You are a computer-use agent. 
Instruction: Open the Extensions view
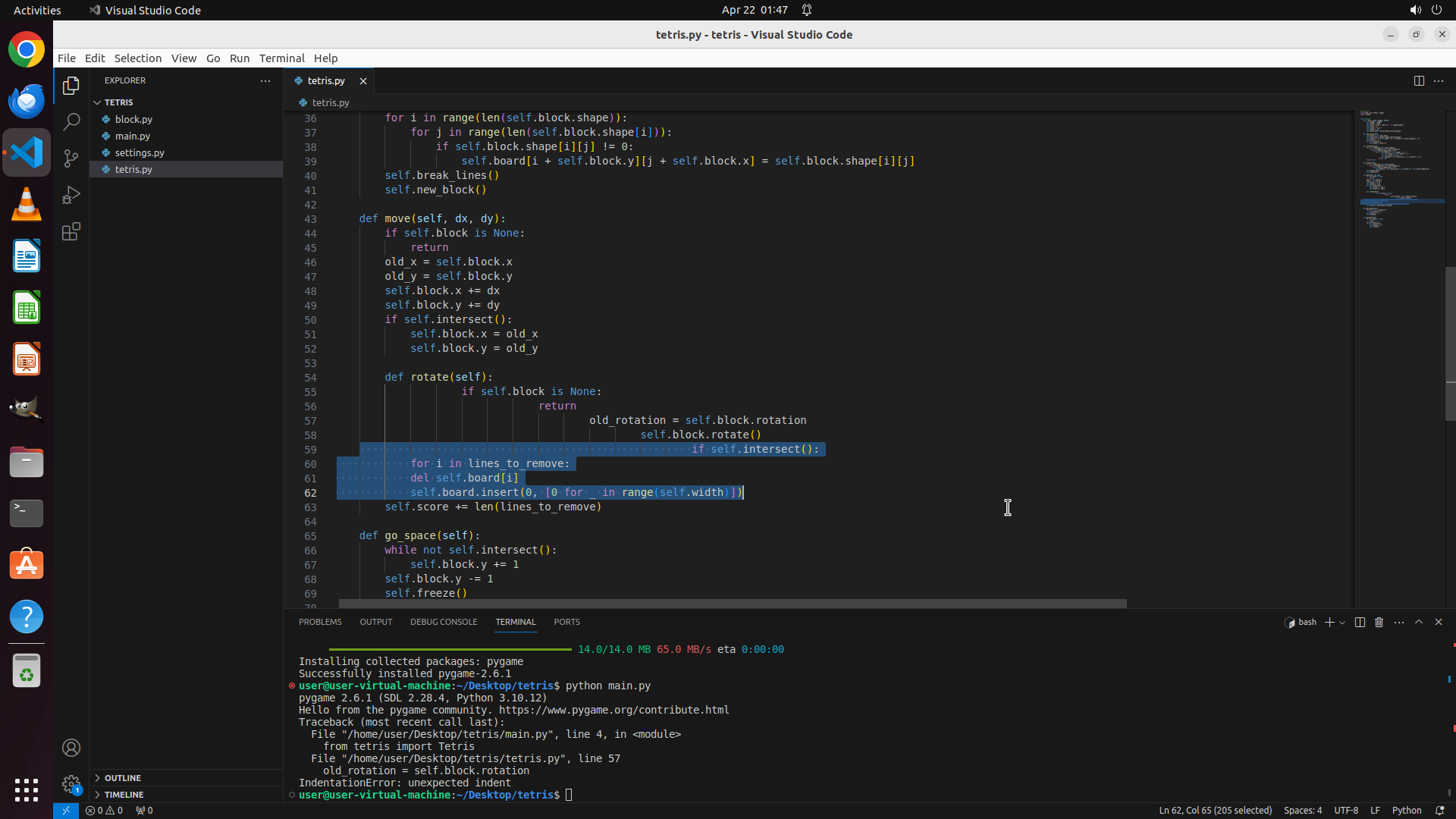coord(71,231)
